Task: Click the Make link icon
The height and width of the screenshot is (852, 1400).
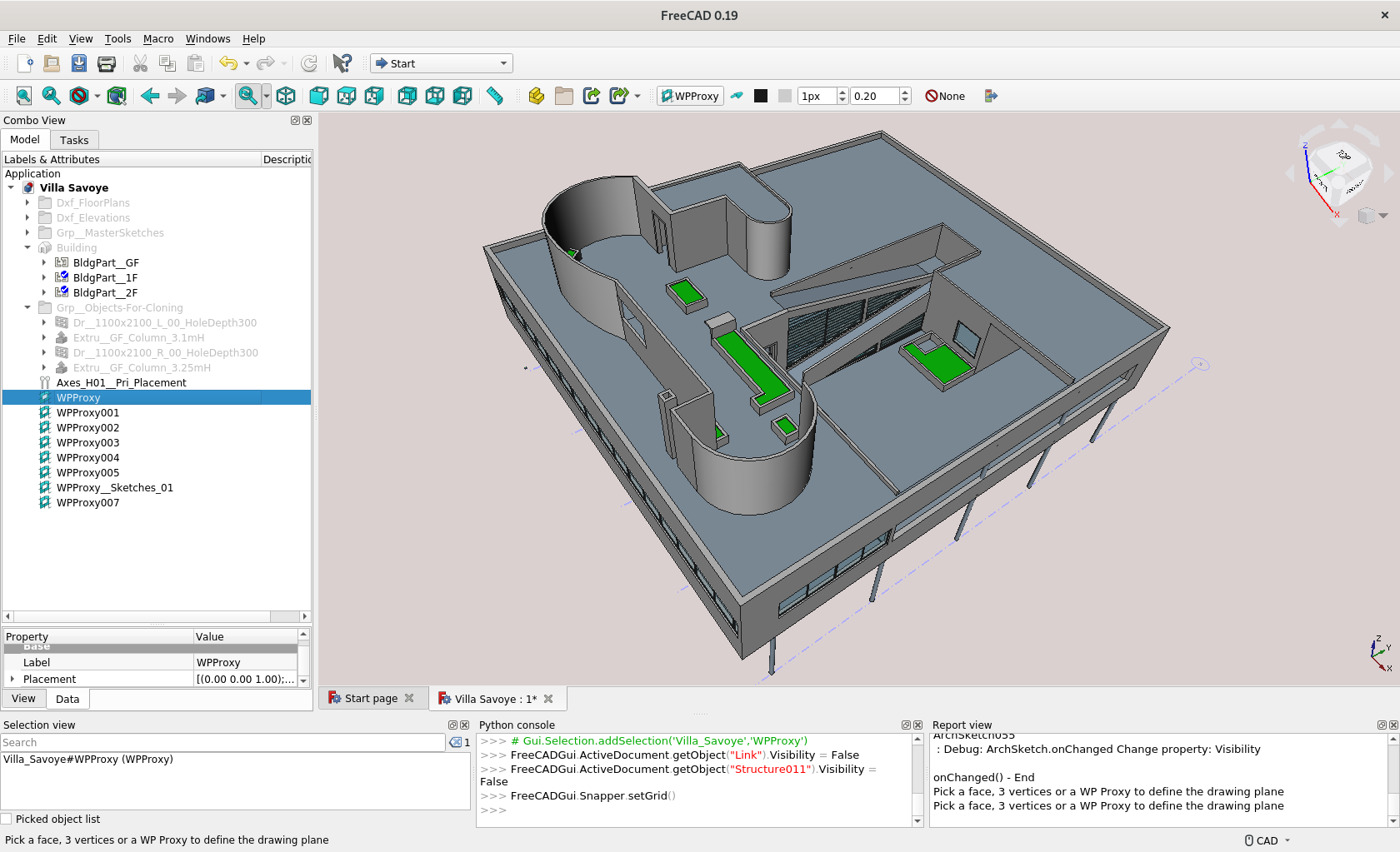Action: click(x=592, y=96)
